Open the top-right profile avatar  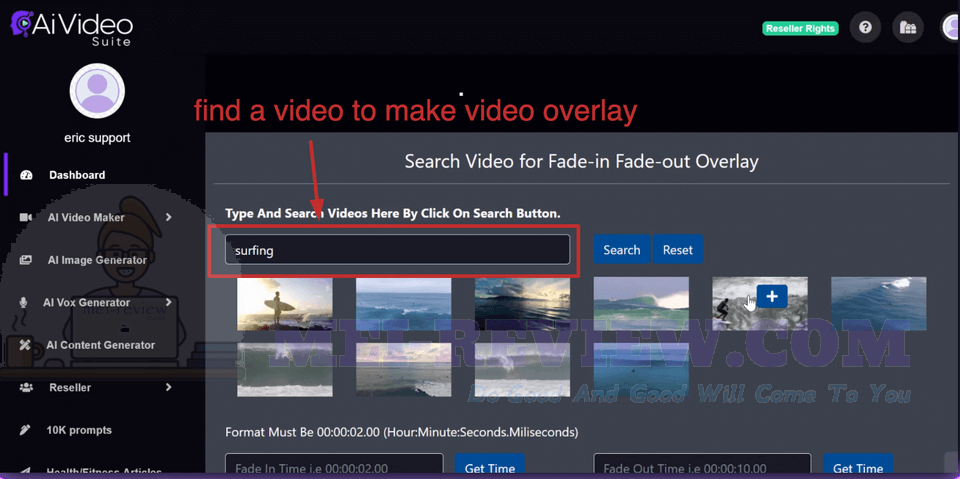[x=951, y=28]
